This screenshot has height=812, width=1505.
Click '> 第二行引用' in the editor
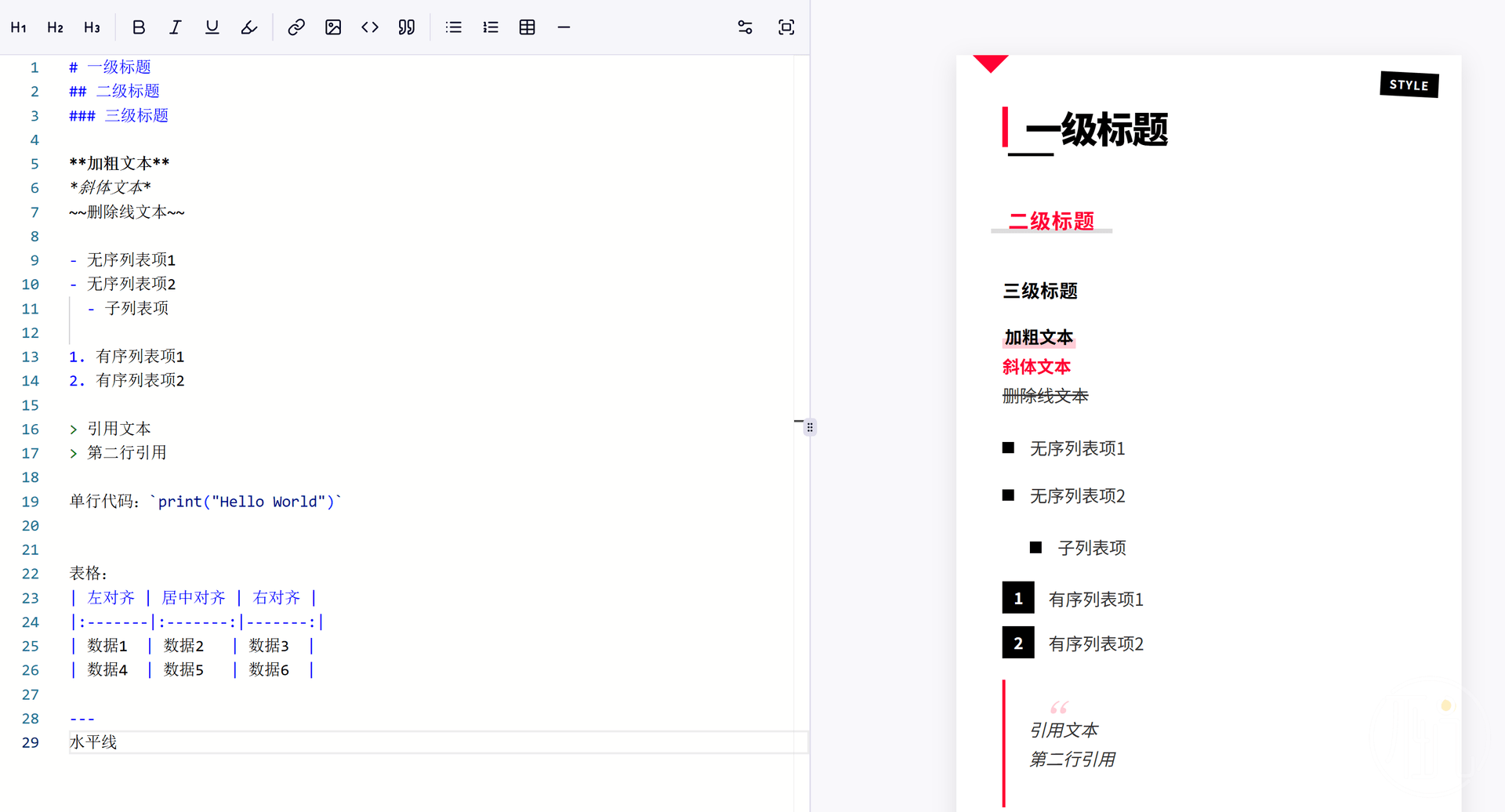pyautogui.click(x=118, y=453)
